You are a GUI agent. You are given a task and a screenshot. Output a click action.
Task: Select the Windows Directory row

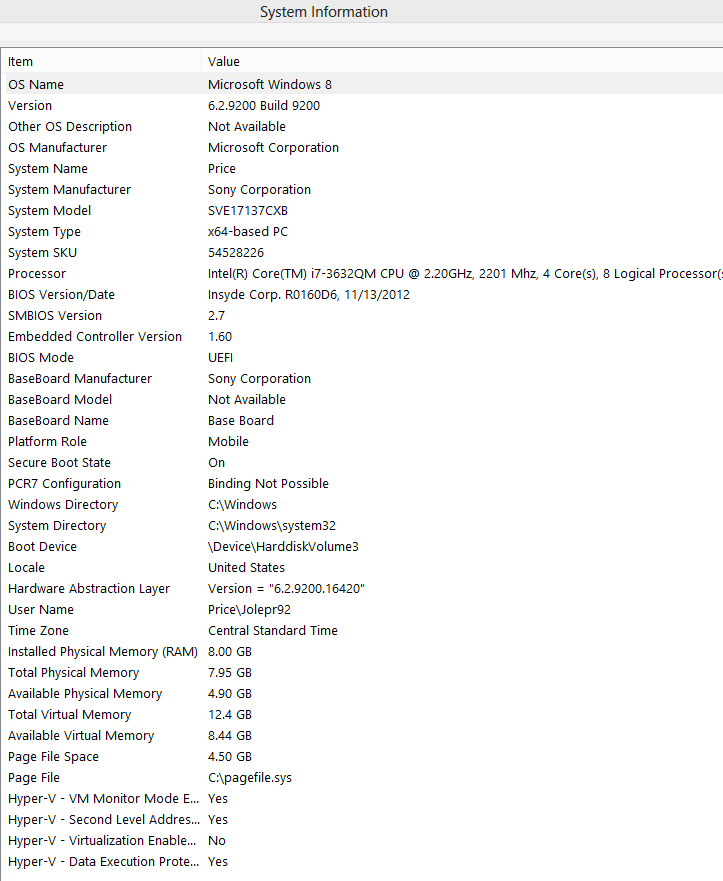pyautogui.click(x=63, y=505)
